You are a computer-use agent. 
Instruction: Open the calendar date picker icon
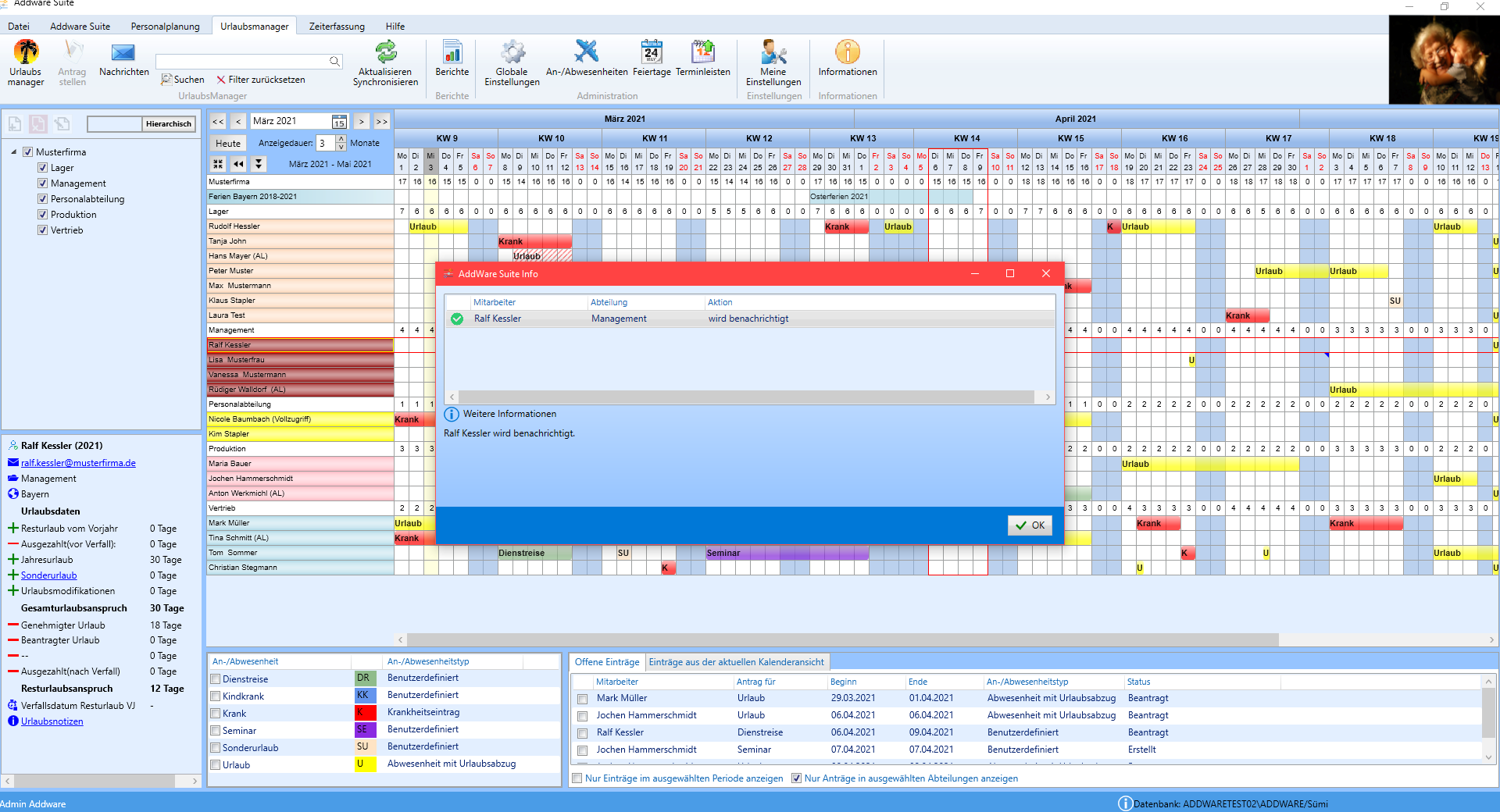click(339, 122)
